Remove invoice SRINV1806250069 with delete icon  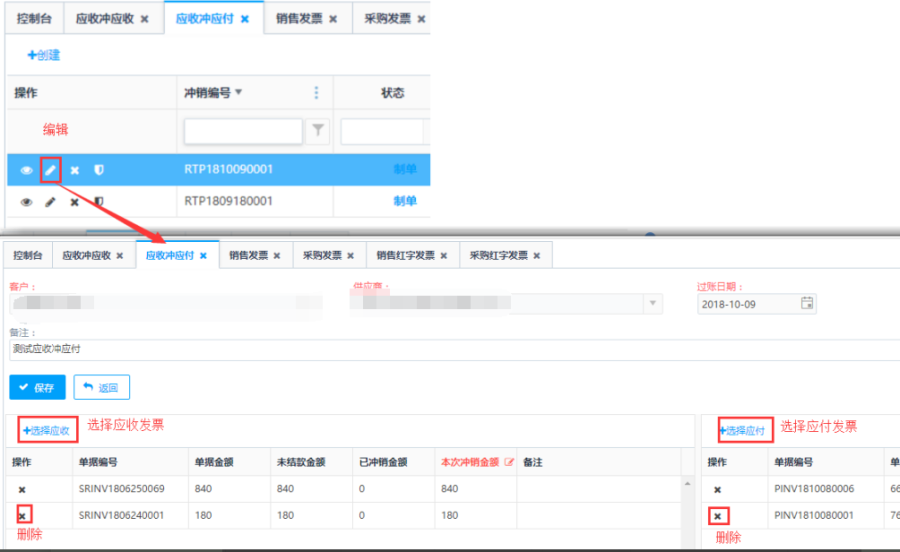(x=22, y=490)
